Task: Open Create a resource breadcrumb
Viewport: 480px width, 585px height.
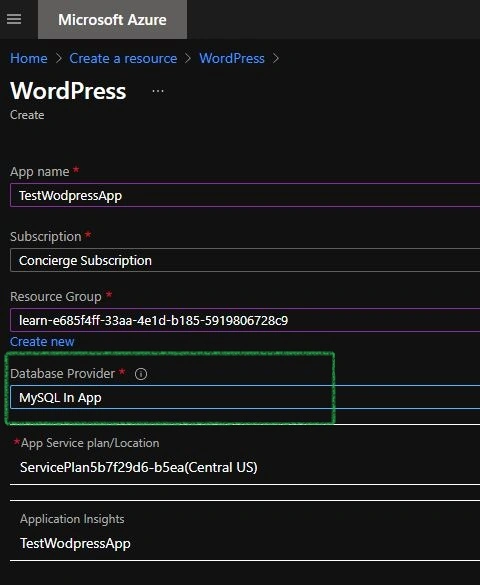Action: coord(123,58)
